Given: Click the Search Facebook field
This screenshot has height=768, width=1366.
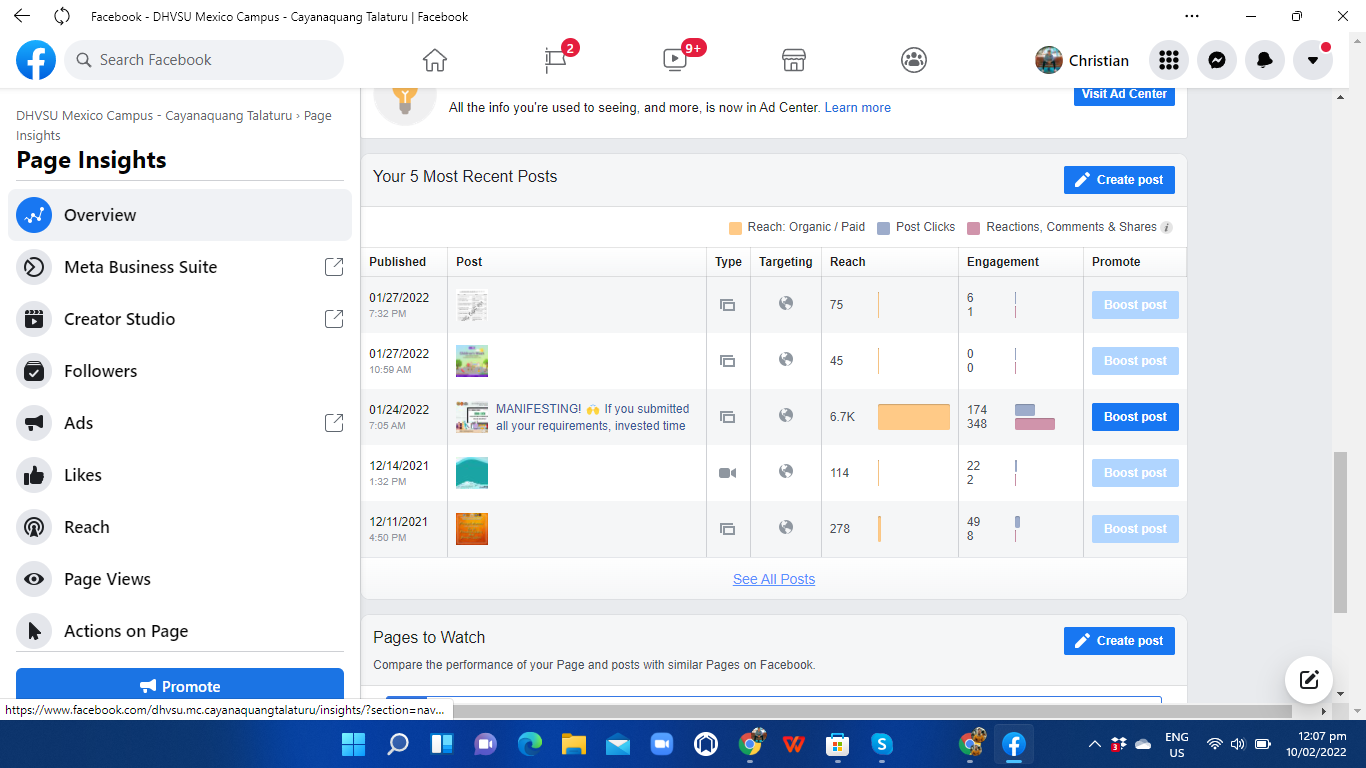Looking at the screenshot, I should coord(204,60).
